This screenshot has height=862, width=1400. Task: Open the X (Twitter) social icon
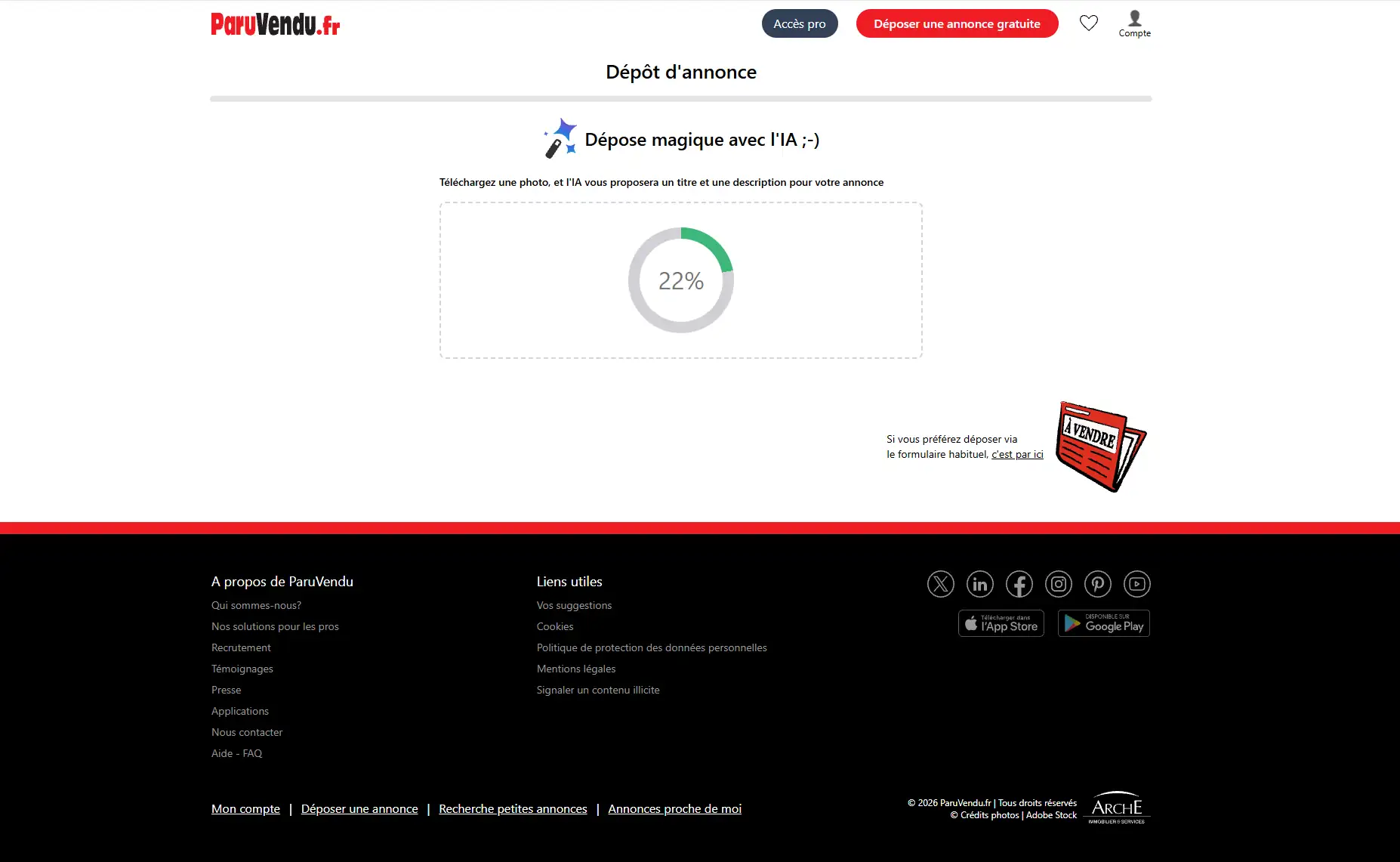[940, 584]
